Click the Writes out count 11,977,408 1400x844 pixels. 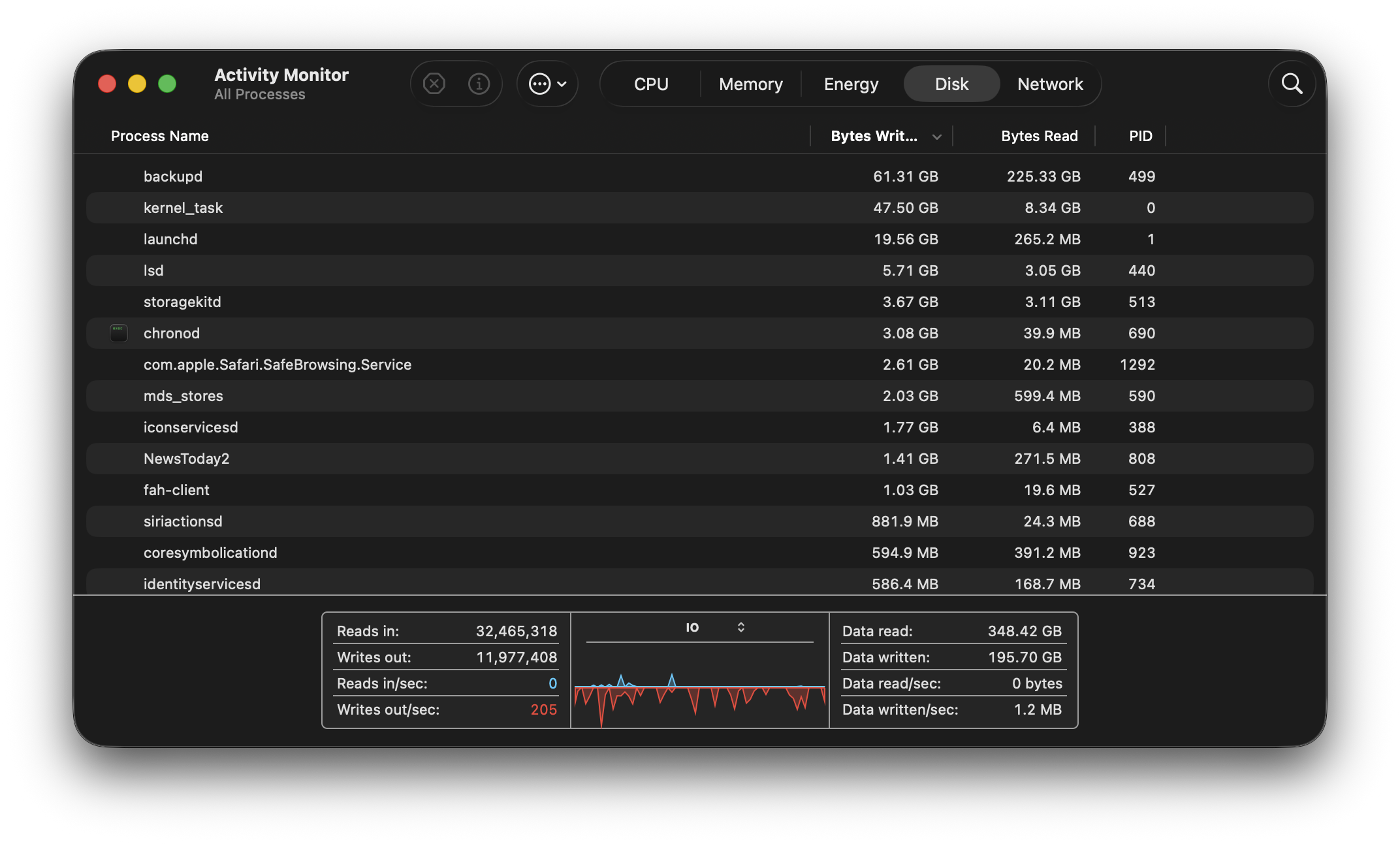517,657
